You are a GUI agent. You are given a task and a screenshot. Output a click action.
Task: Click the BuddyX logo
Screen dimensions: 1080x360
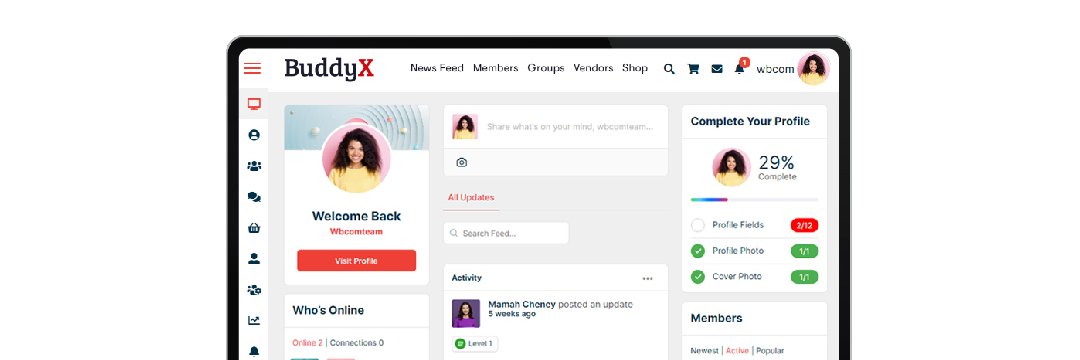(329, 69)
